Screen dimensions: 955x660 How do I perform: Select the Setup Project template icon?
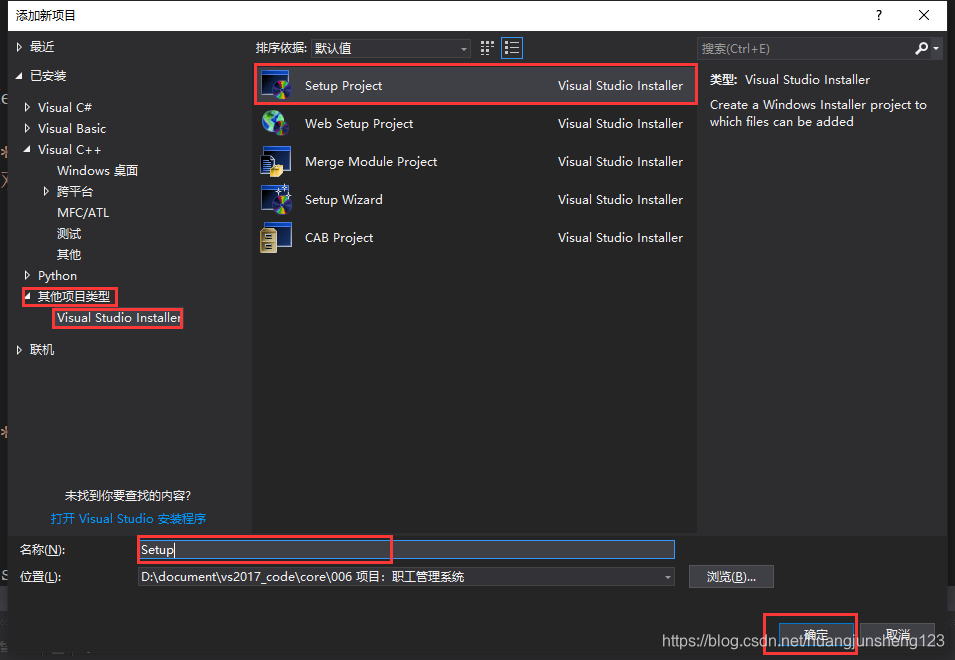tap(276, 85)
